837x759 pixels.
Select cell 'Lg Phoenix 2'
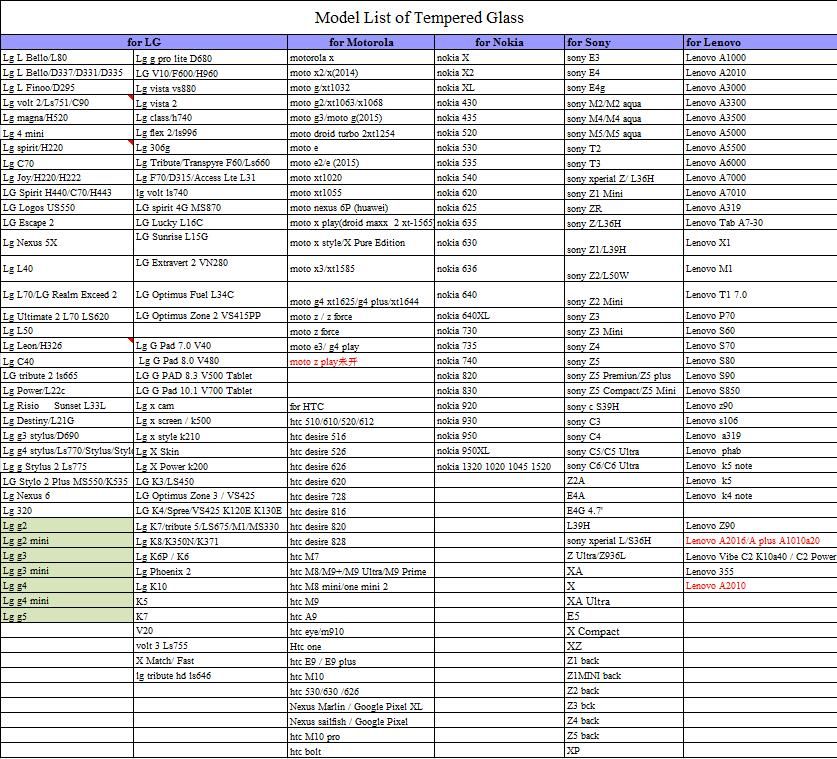tap(210, 571)
